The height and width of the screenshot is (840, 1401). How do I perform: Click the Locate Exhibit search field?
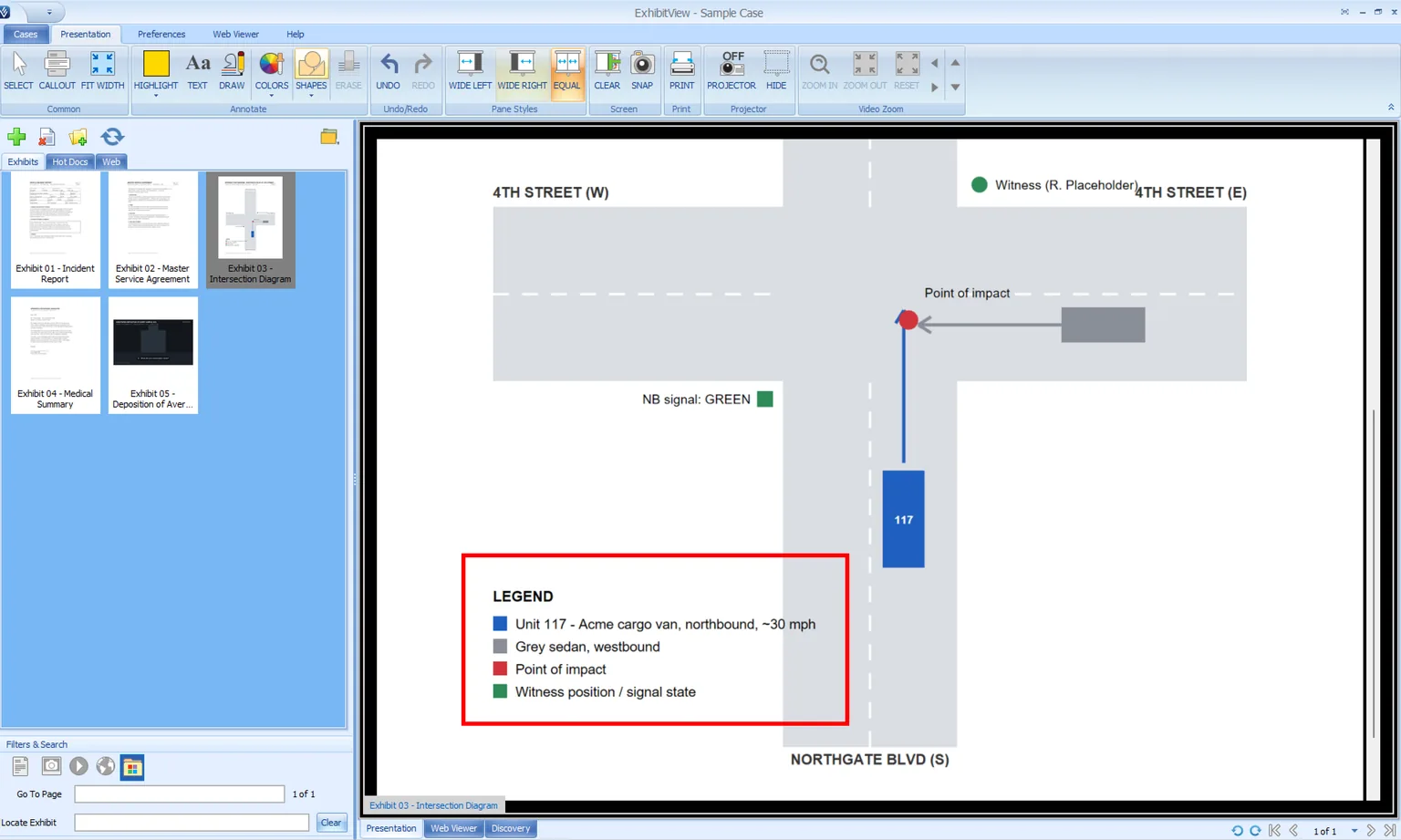[192, 823]
